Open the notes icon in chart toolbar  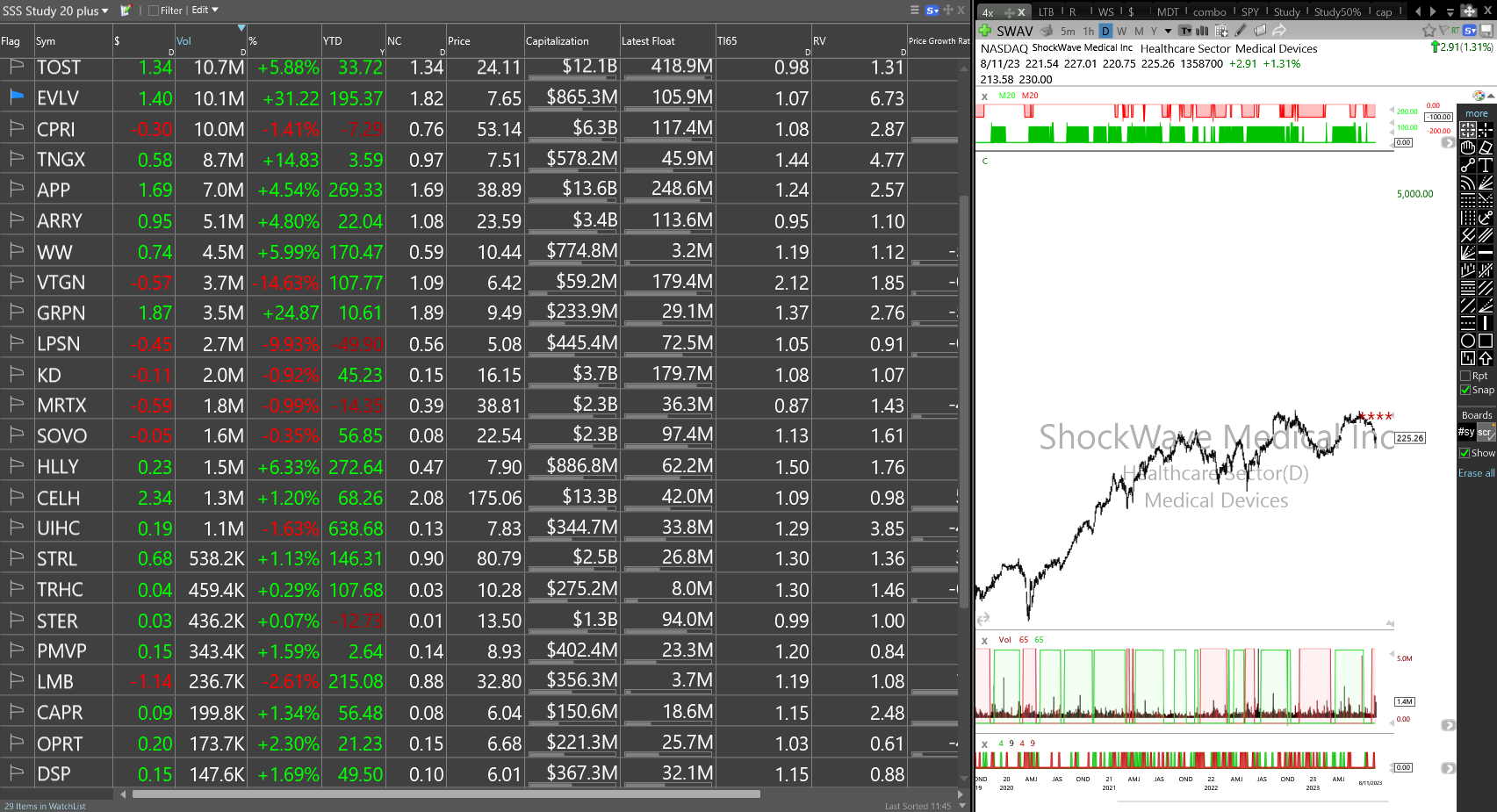[1260, 31]
